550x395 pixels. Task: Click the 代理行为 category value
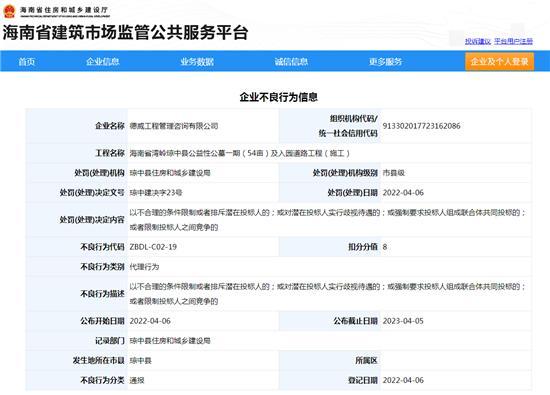point(144,267)
